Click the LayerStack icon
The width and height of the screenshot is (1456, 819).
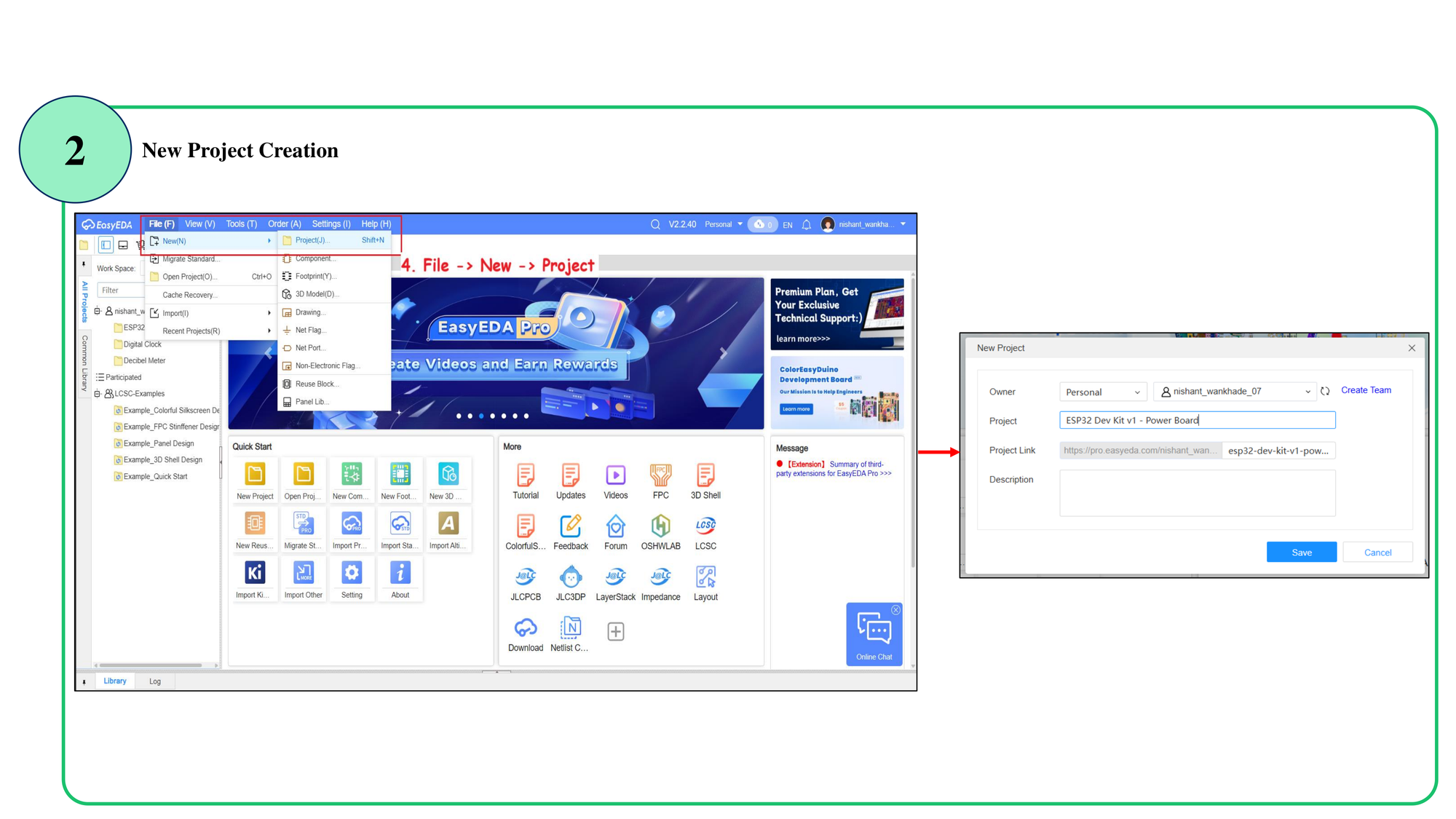pyautogui.click(x=616, y=577)
